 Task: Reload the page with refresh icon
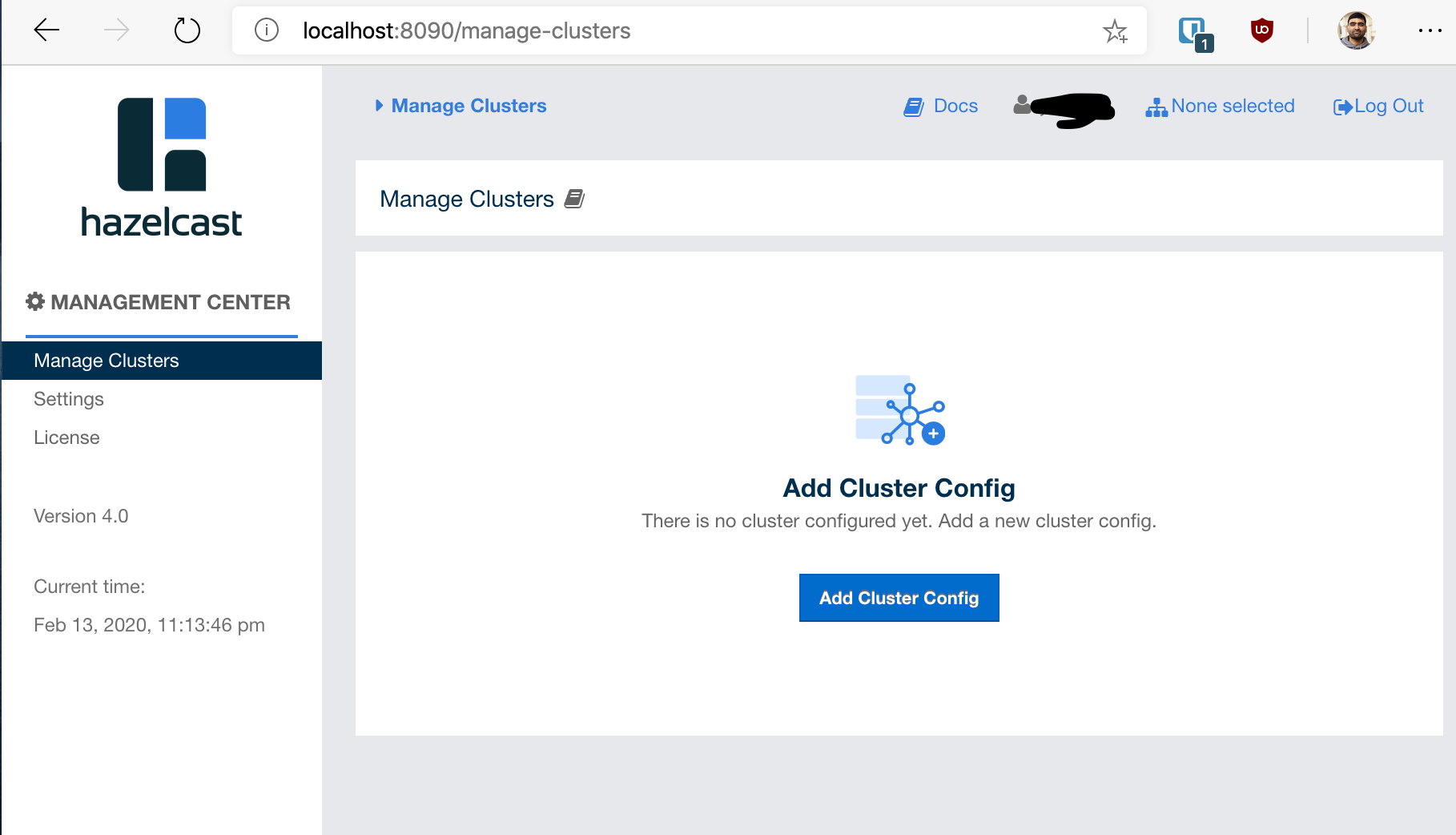click(x=187, y=30)
